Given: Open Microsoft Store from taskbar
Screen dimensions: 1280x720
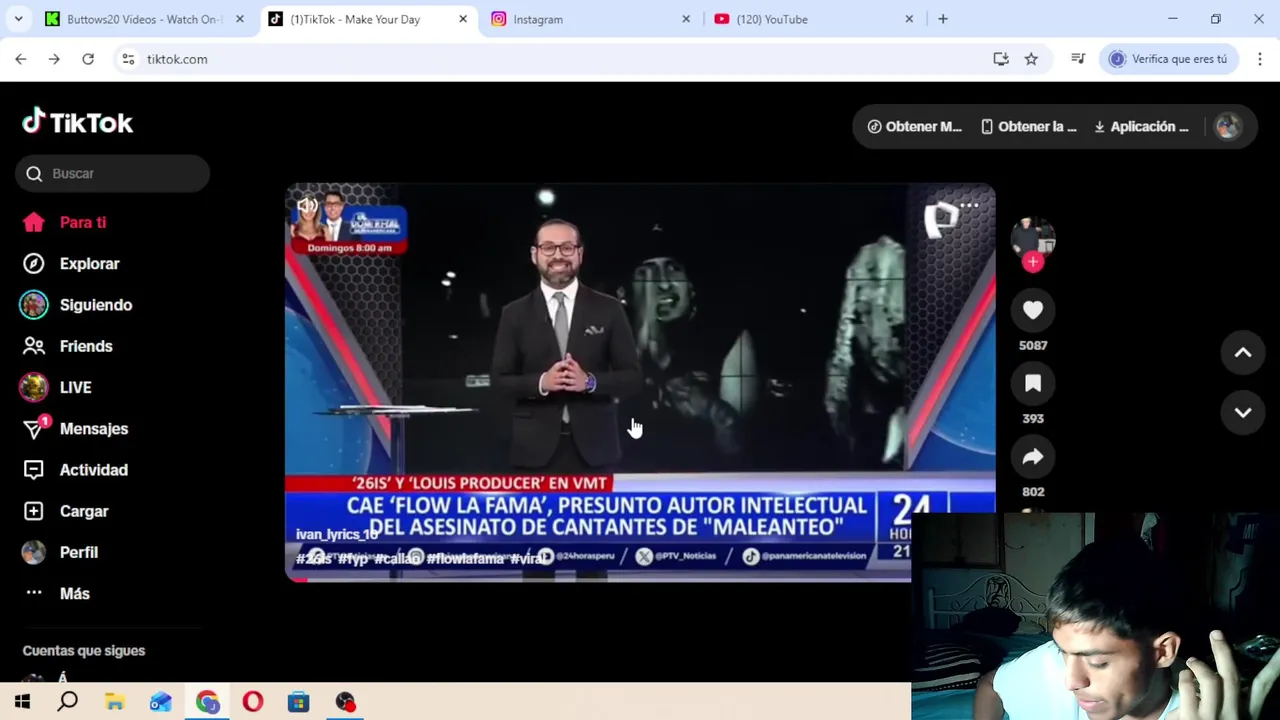Looking at the screenshot, I should (298, 702).
